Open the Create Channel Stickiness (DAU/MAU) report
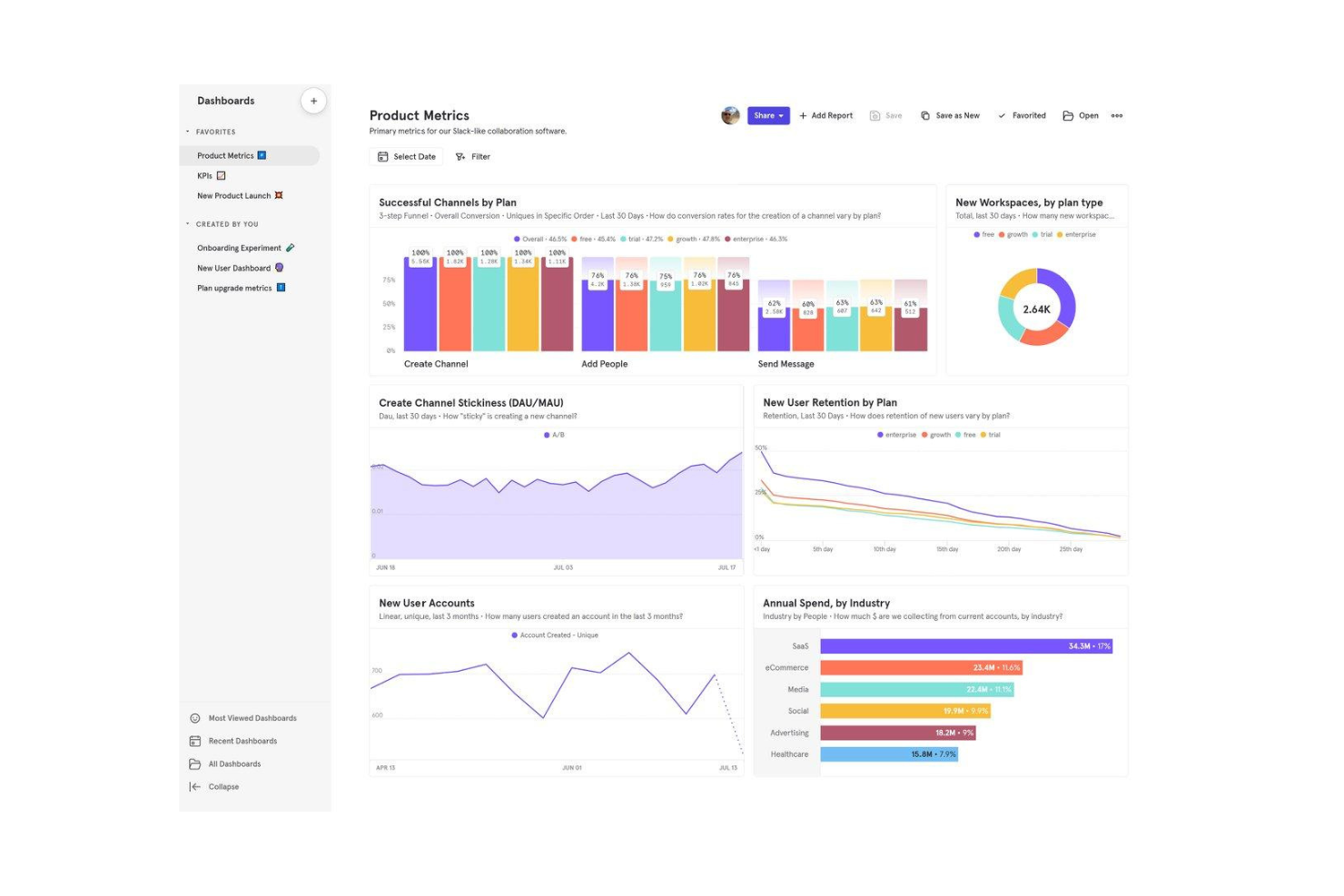The image size is (1344, 896). click(471, 403)
